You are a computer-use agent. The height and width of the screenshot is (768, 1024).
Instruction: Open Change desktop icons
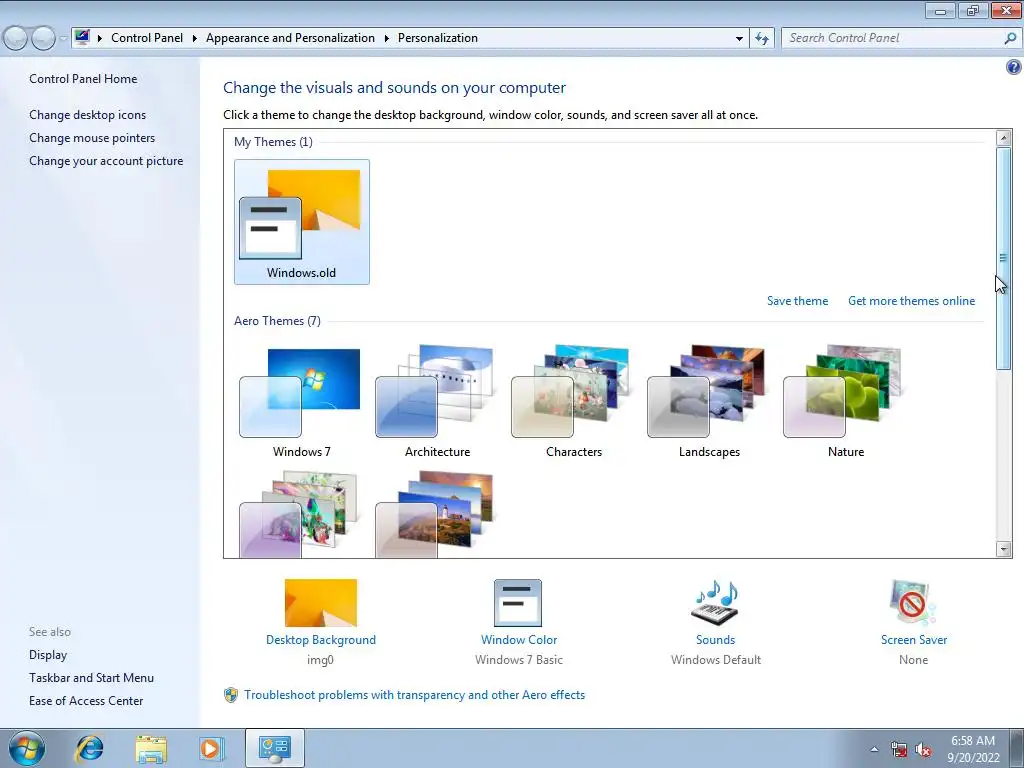click(88, 115)
